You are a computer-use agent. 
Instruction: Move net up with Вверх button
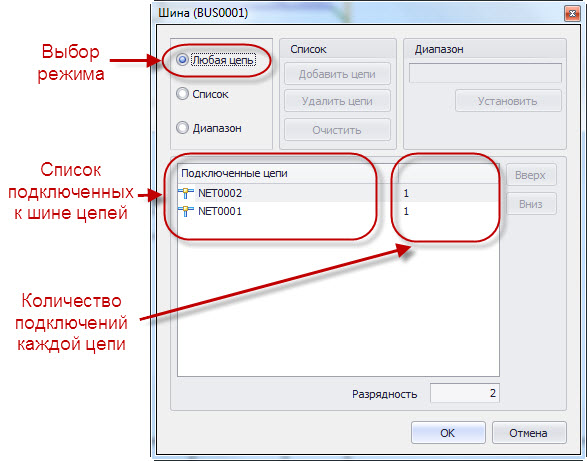[531, 175]
